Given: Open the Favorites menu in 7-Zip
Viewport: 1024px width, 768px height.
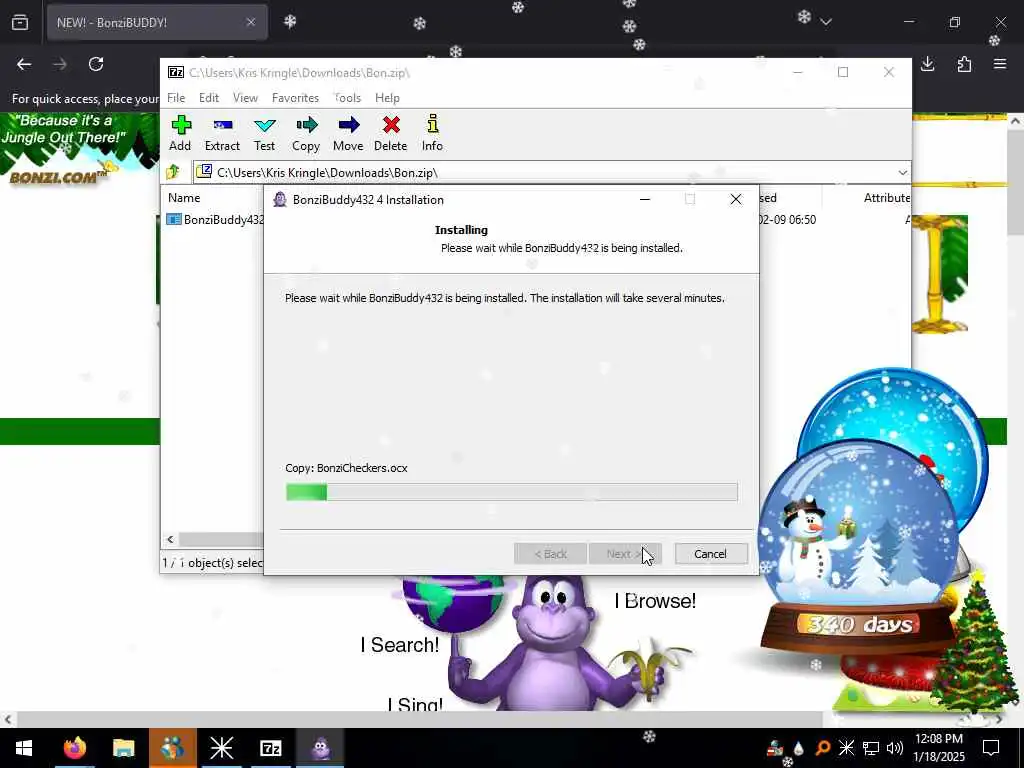Looking at the screenshot, I should 295,98.
